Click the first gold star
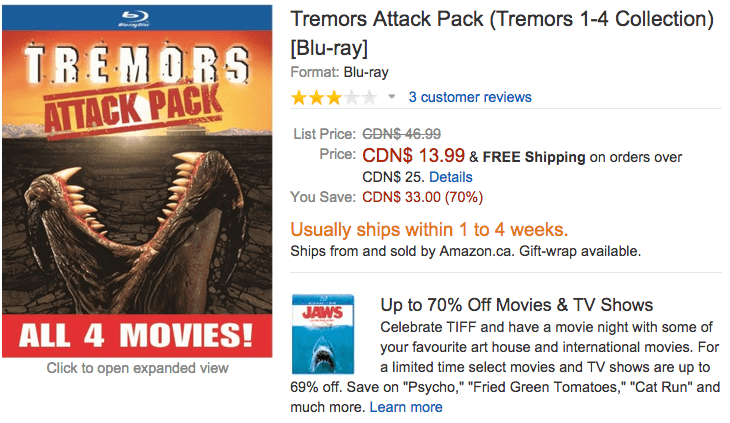This screenshot has width=730, height=423. [x=299, y=98]
